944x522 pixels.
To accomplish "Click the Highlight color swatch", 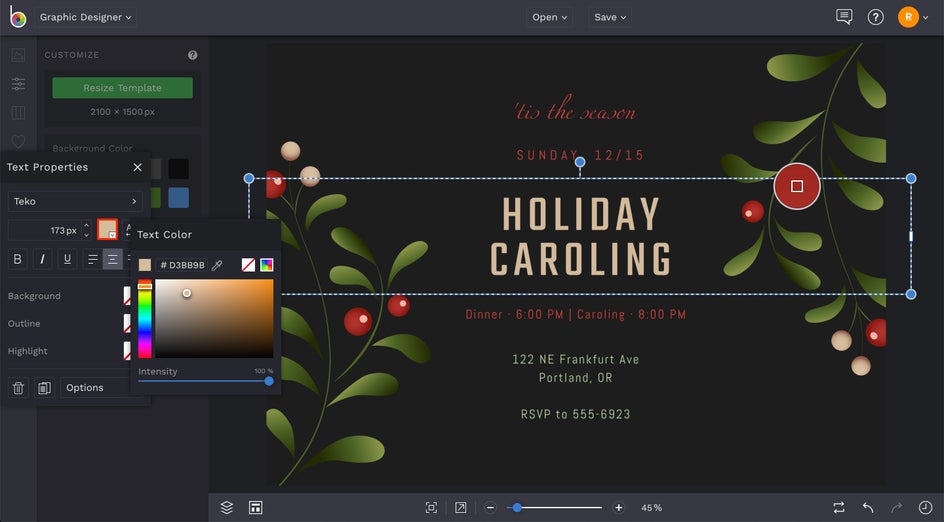I will 127,351.
